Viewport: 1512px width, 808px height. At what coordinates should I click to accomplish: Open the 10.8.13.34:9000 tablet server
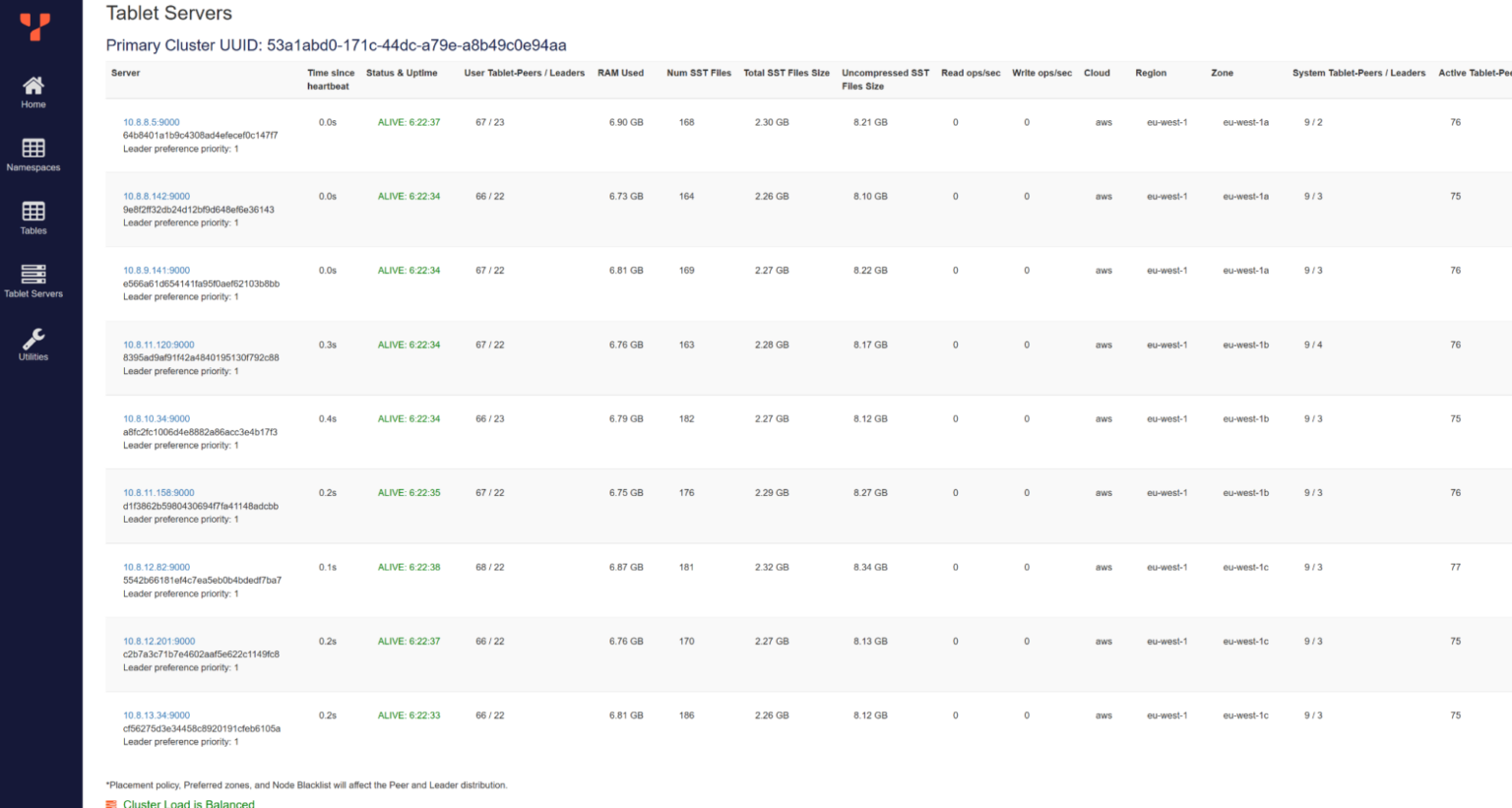tap(157, 715)
